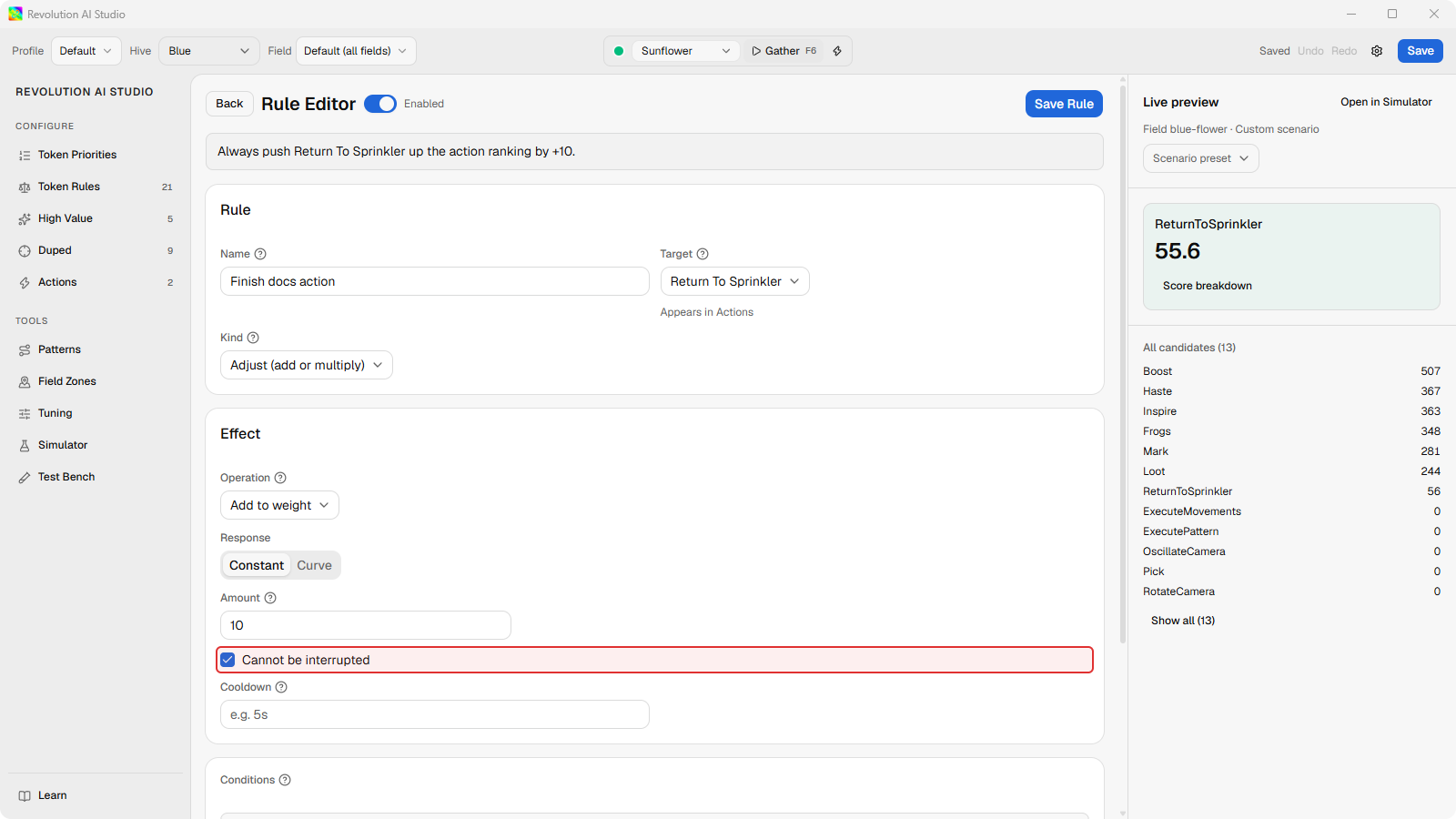
Task: Open the Field Default (all fields) dropdown
Action: (356, 51)
